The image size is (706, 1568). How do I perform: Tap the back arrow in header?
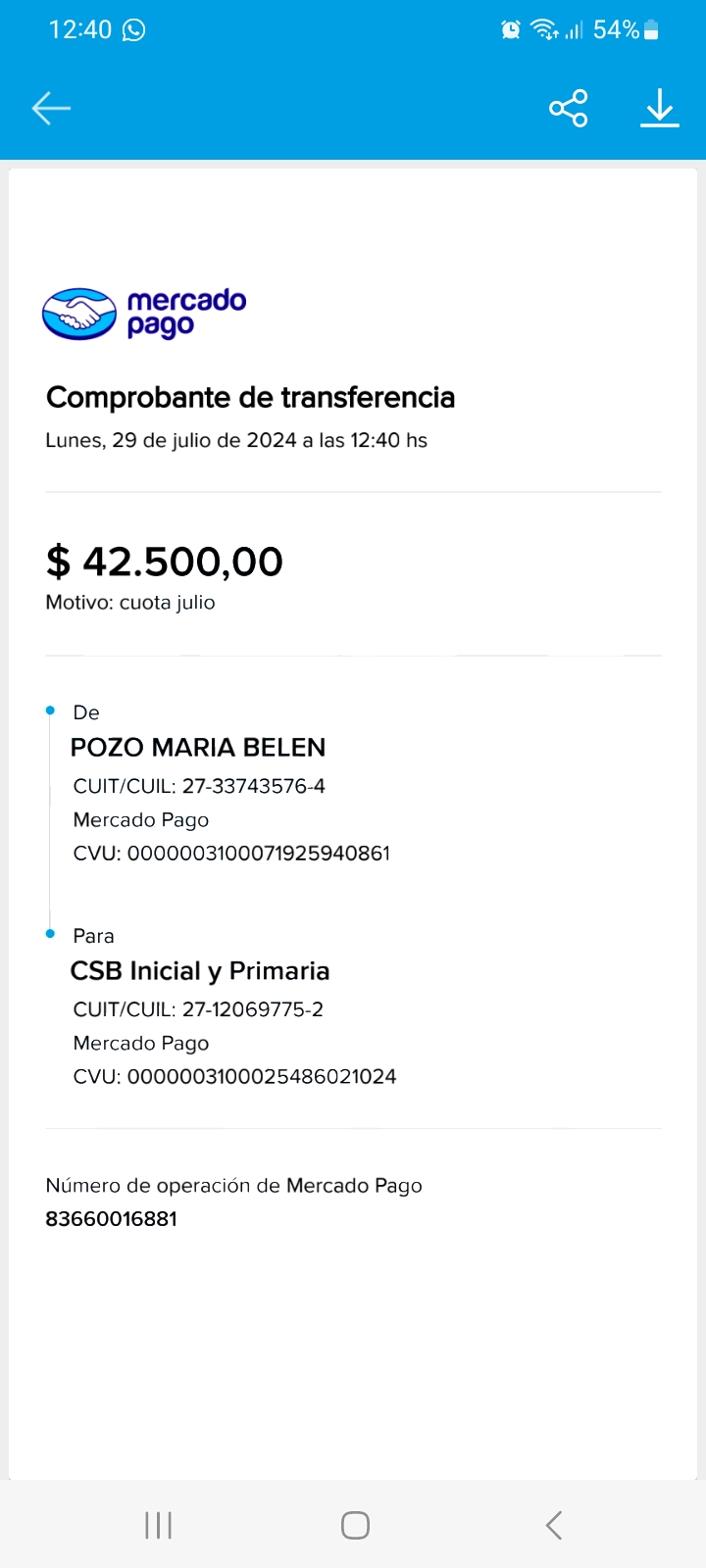(51, 108)
